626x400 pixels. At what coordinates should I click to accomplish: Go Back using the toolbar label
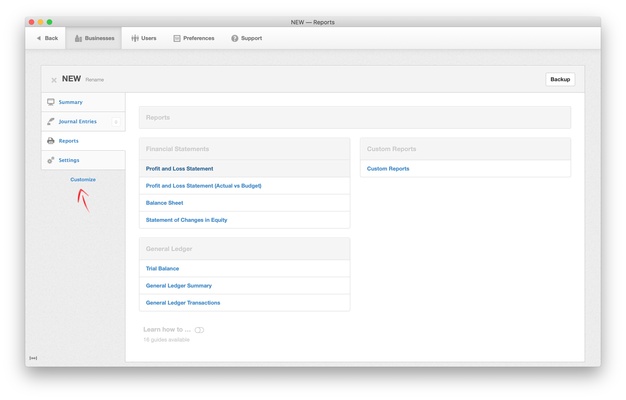(x=51, y=38)
